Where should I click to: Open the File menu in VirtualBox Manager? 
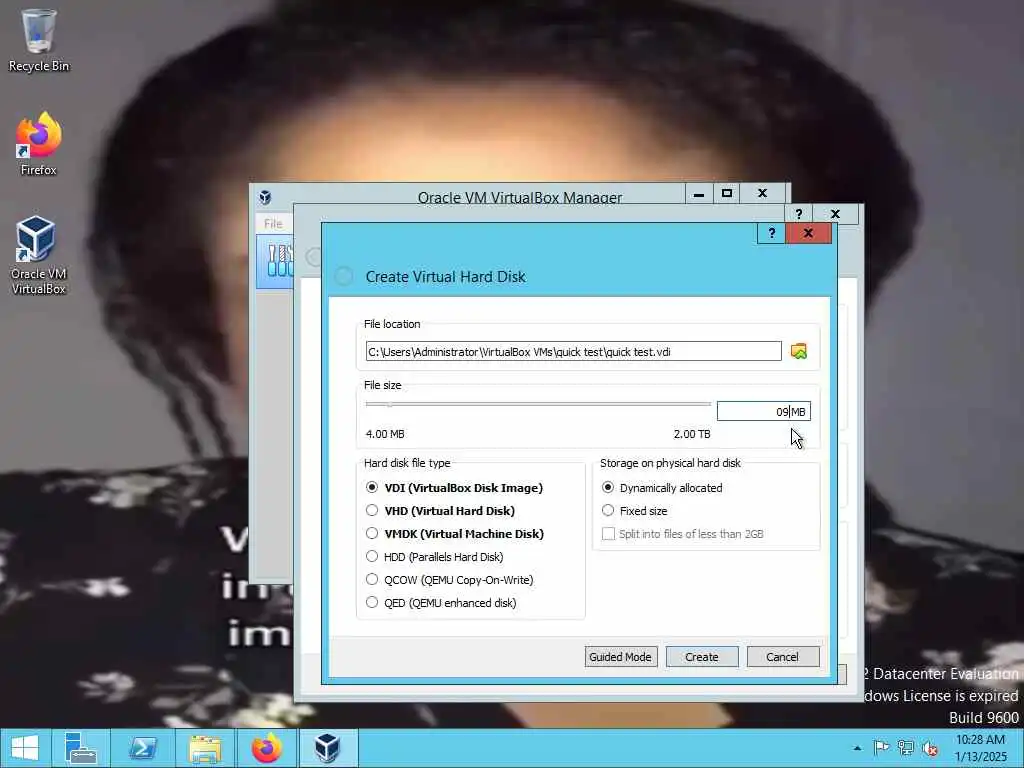pos(273,223)
